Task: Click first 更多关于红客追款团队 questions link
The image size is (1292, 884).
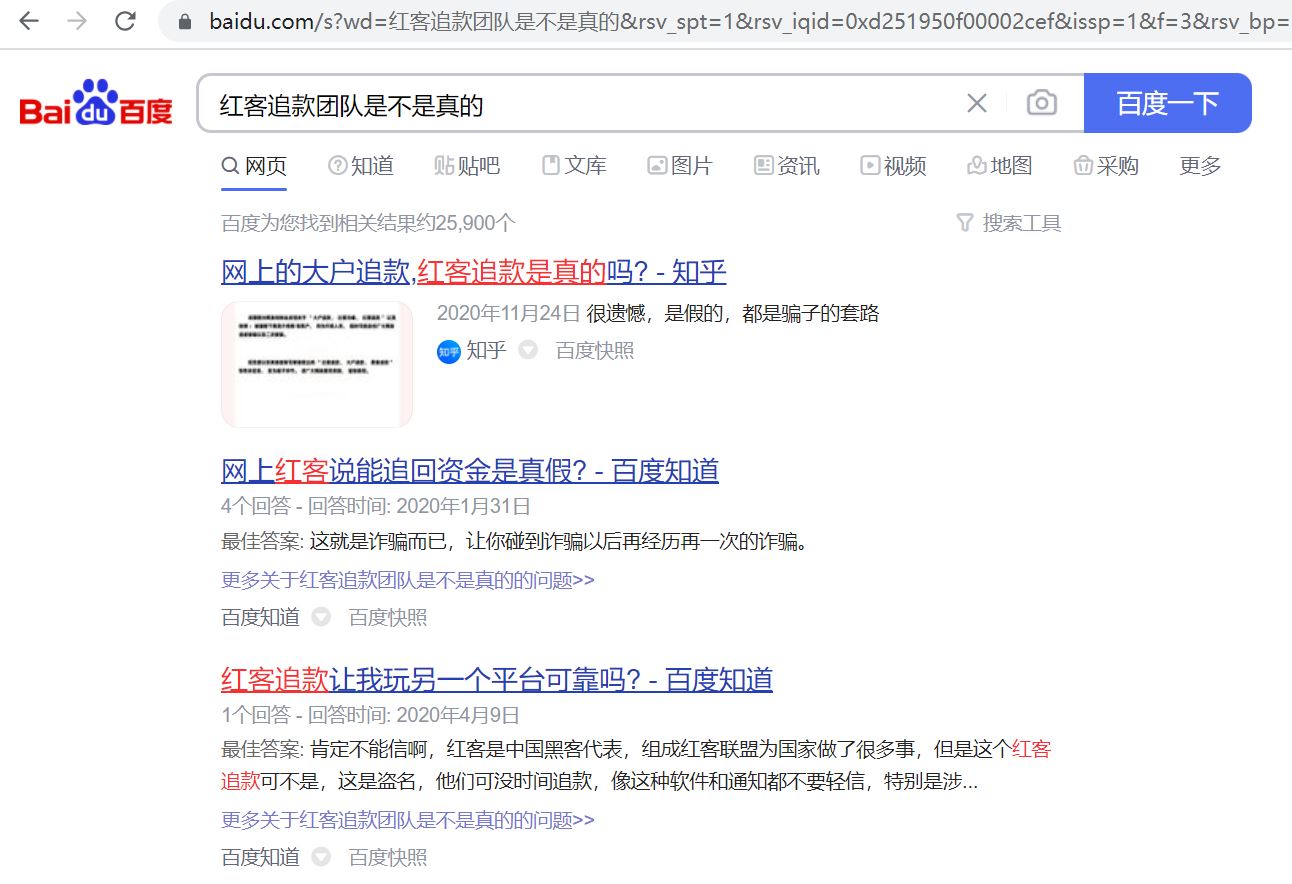Action: (408, 580)
